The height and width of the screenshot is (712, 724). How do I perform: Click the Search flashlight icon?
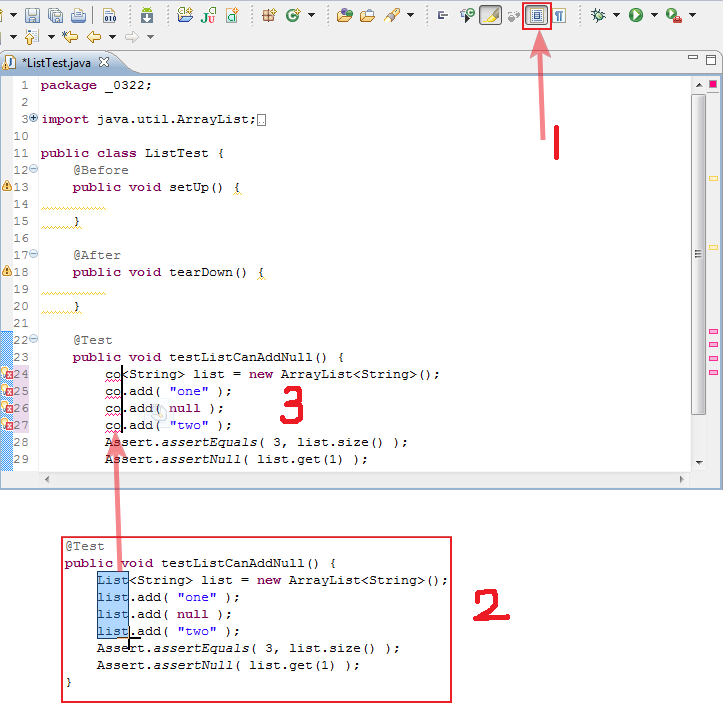pos(392,15)
